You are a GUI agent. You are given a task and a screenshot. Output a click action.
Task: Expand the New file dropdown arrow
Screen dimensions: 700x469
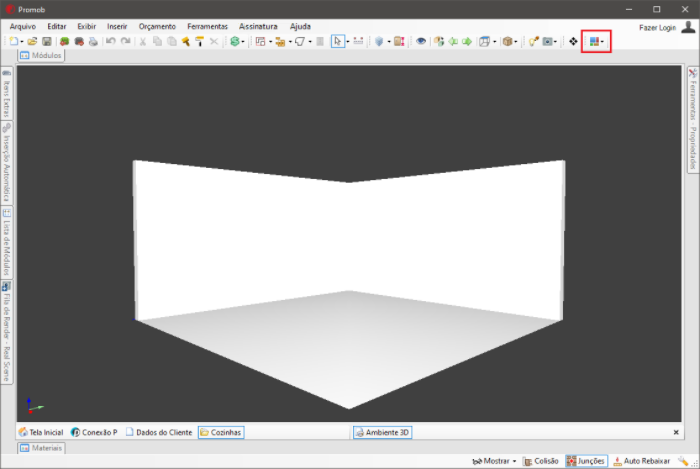coord(22,42)
